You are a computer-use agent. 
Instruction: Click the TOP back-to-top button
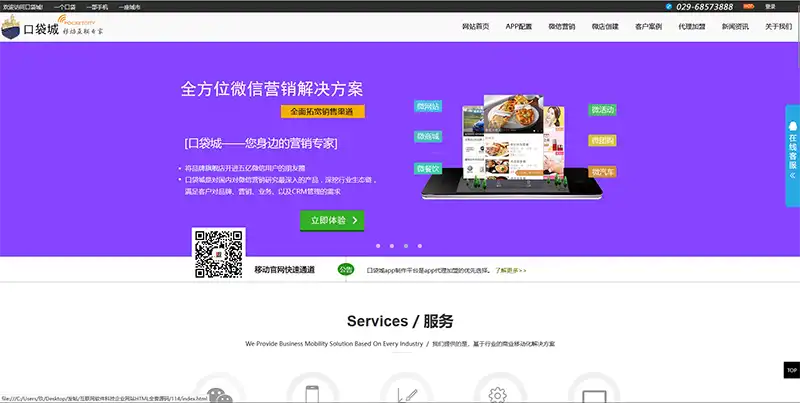point(790,370)
